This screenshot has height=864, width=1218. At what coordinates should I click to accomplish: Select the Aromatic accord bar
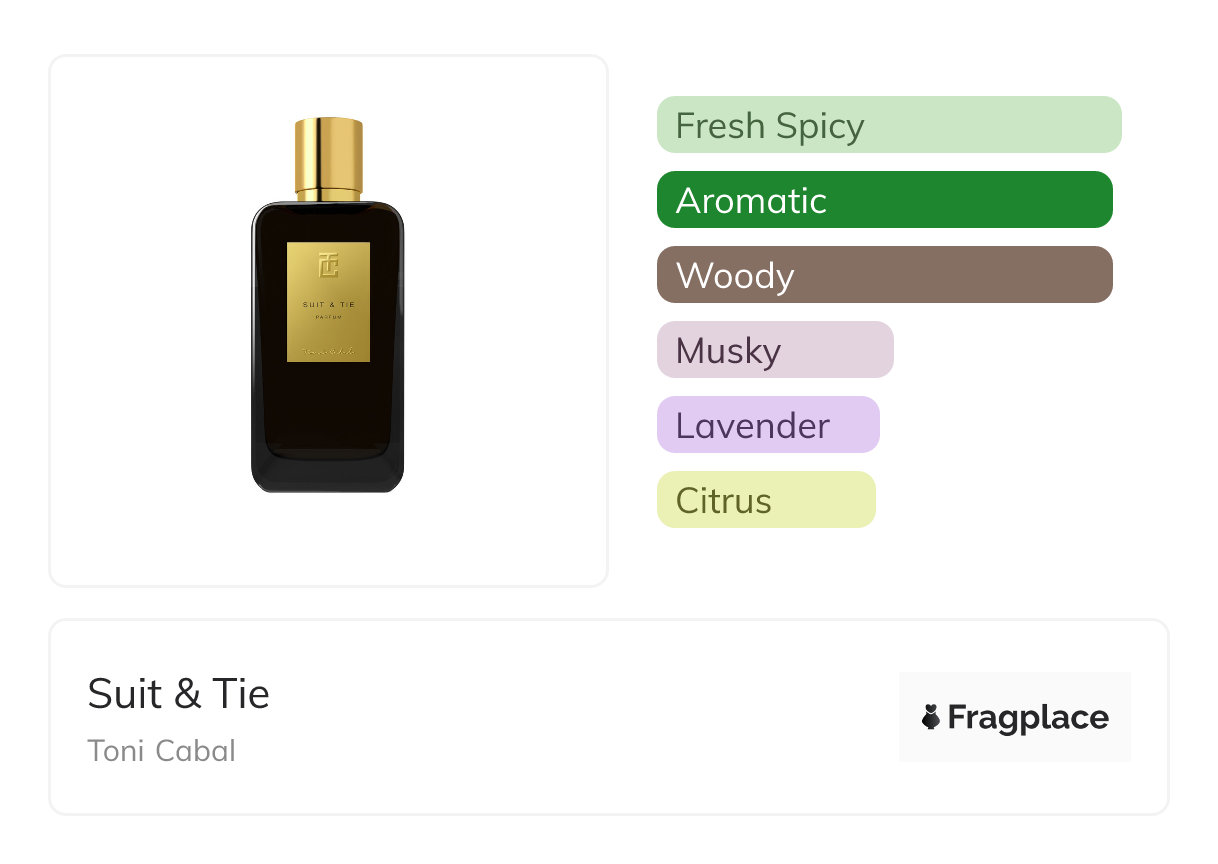coord(884,200)
